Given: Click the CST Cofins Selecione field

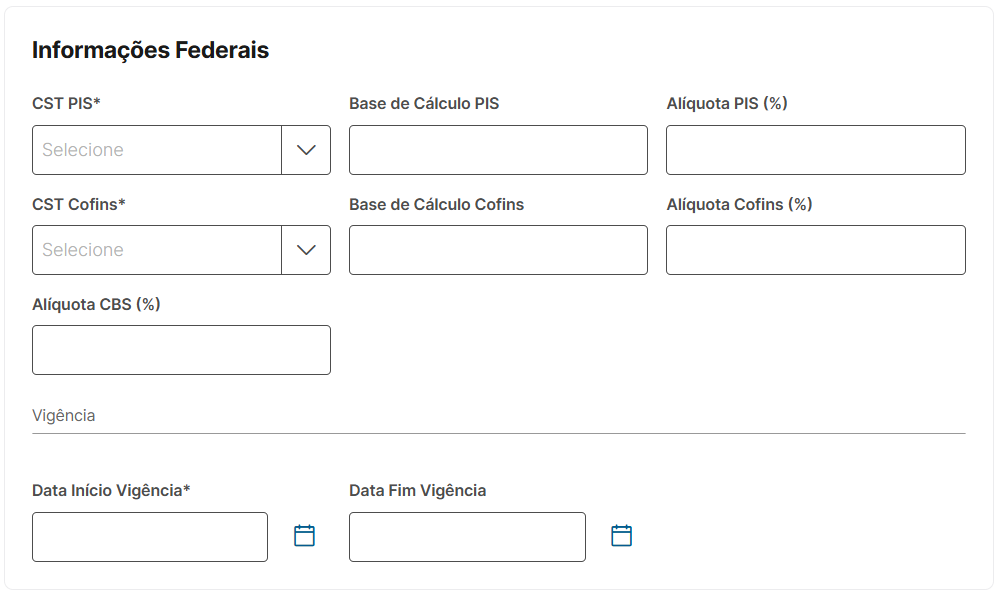Looking at the screenshot, I should click(157, 250).
